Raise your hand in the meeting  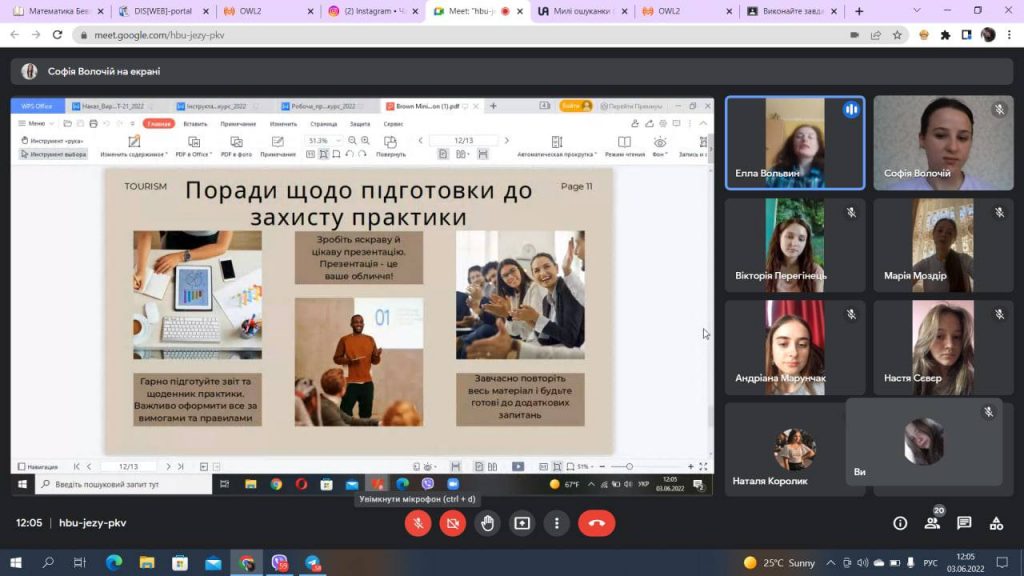(487, 523)
